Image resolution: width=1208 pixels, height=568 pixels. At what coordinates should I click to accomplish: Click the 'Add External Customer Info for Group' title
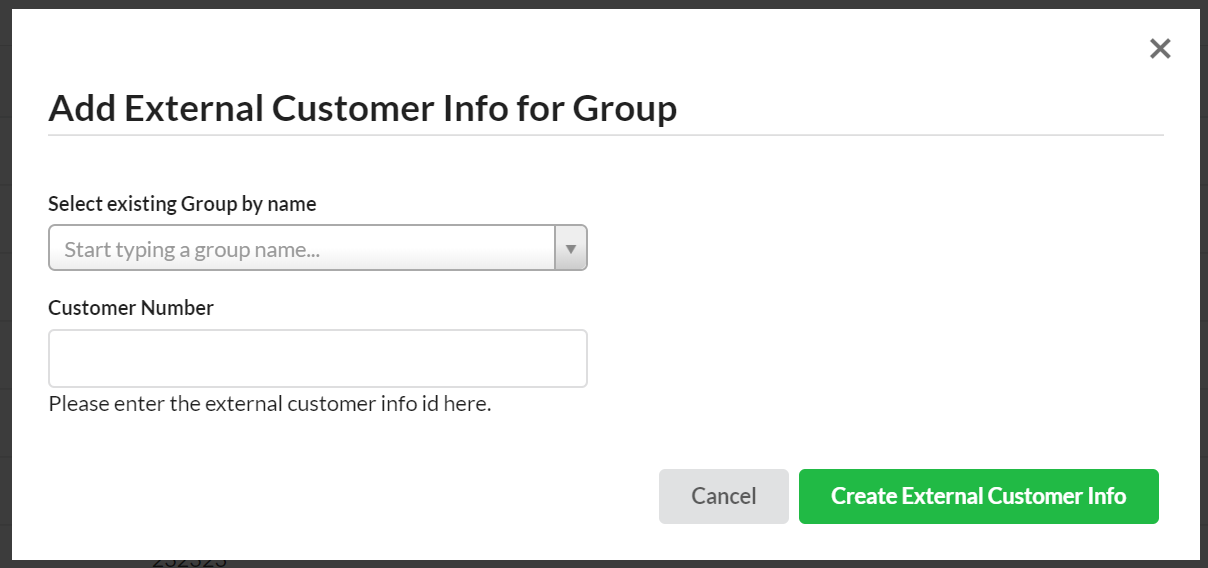[x=362, y=108]
